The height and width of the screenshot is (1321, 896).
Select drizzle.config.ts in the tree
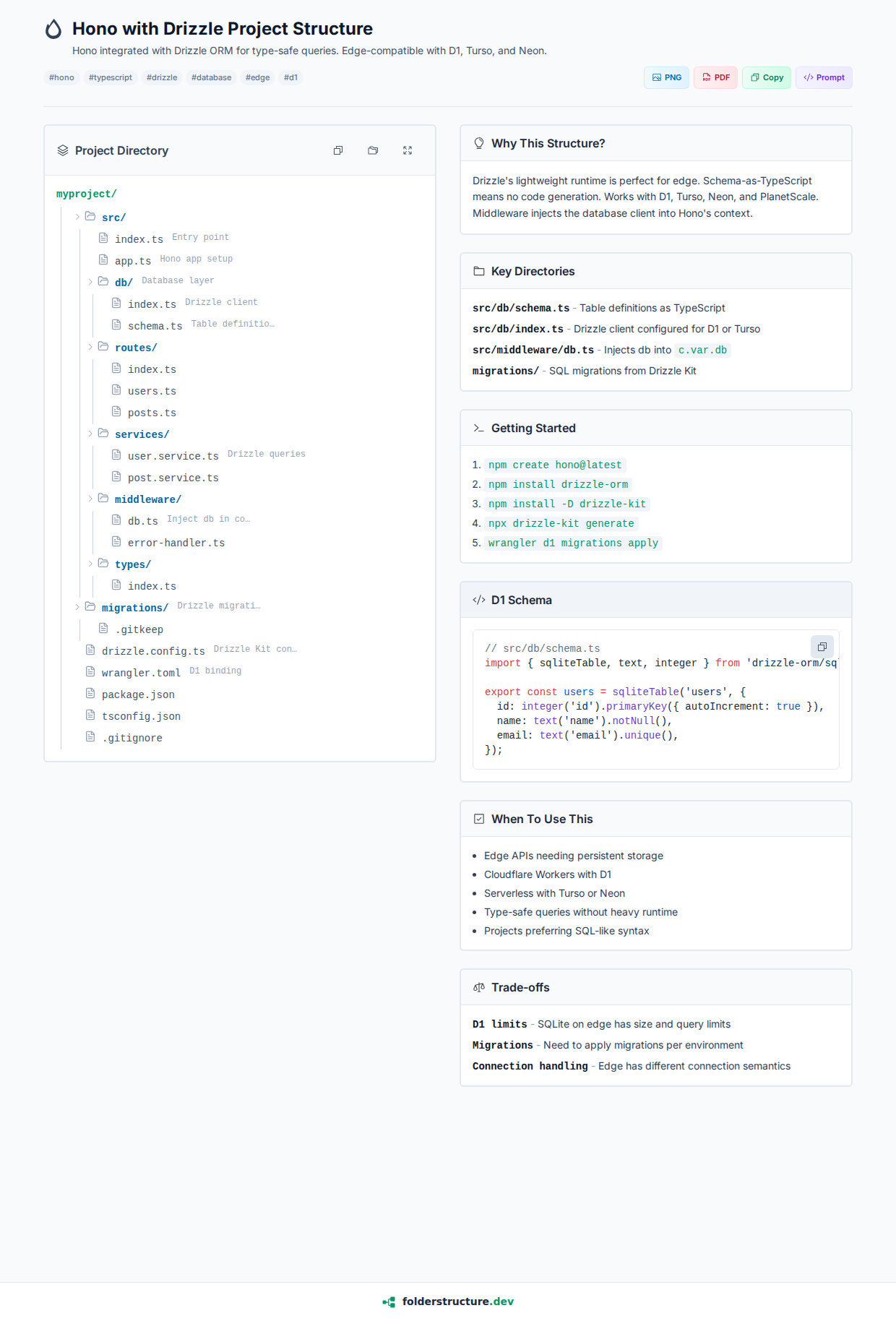(x=153, y=651)
